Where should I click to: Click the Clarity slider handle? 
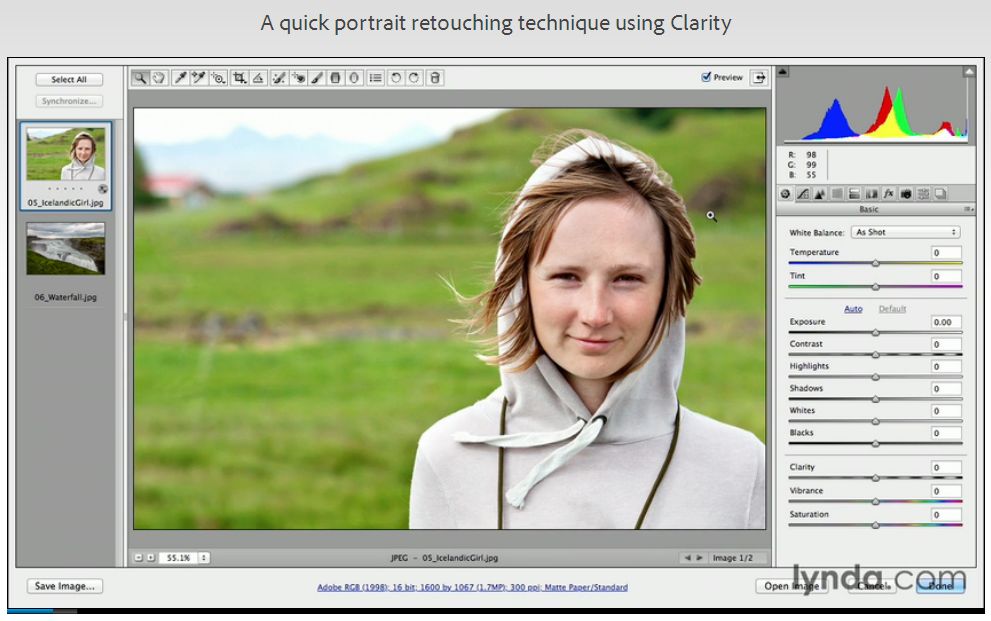click(875, 478)
